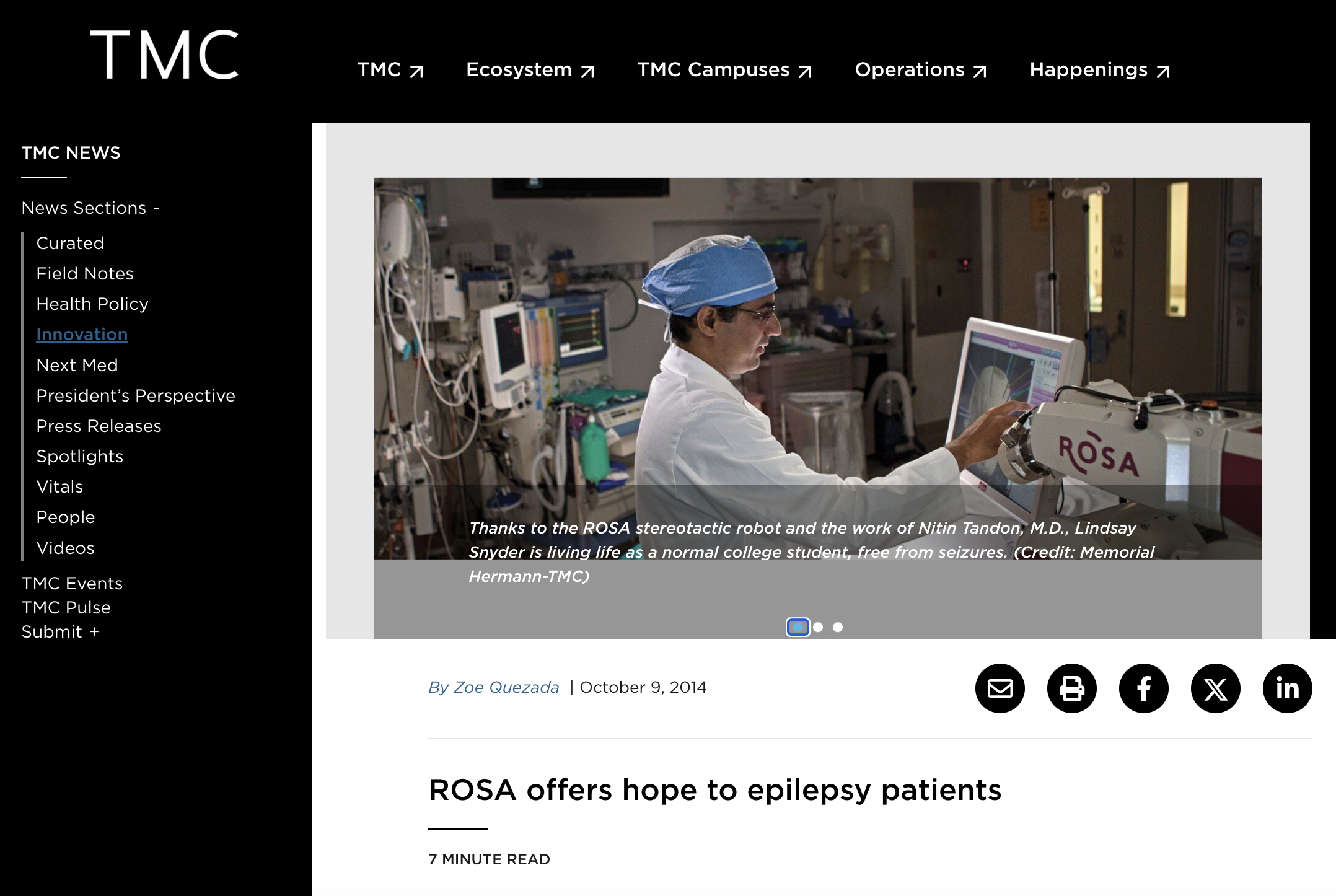This screenshot has height=896, width=1336.
Task: Select the third carousel slide dot
Action: coord(838,627)
